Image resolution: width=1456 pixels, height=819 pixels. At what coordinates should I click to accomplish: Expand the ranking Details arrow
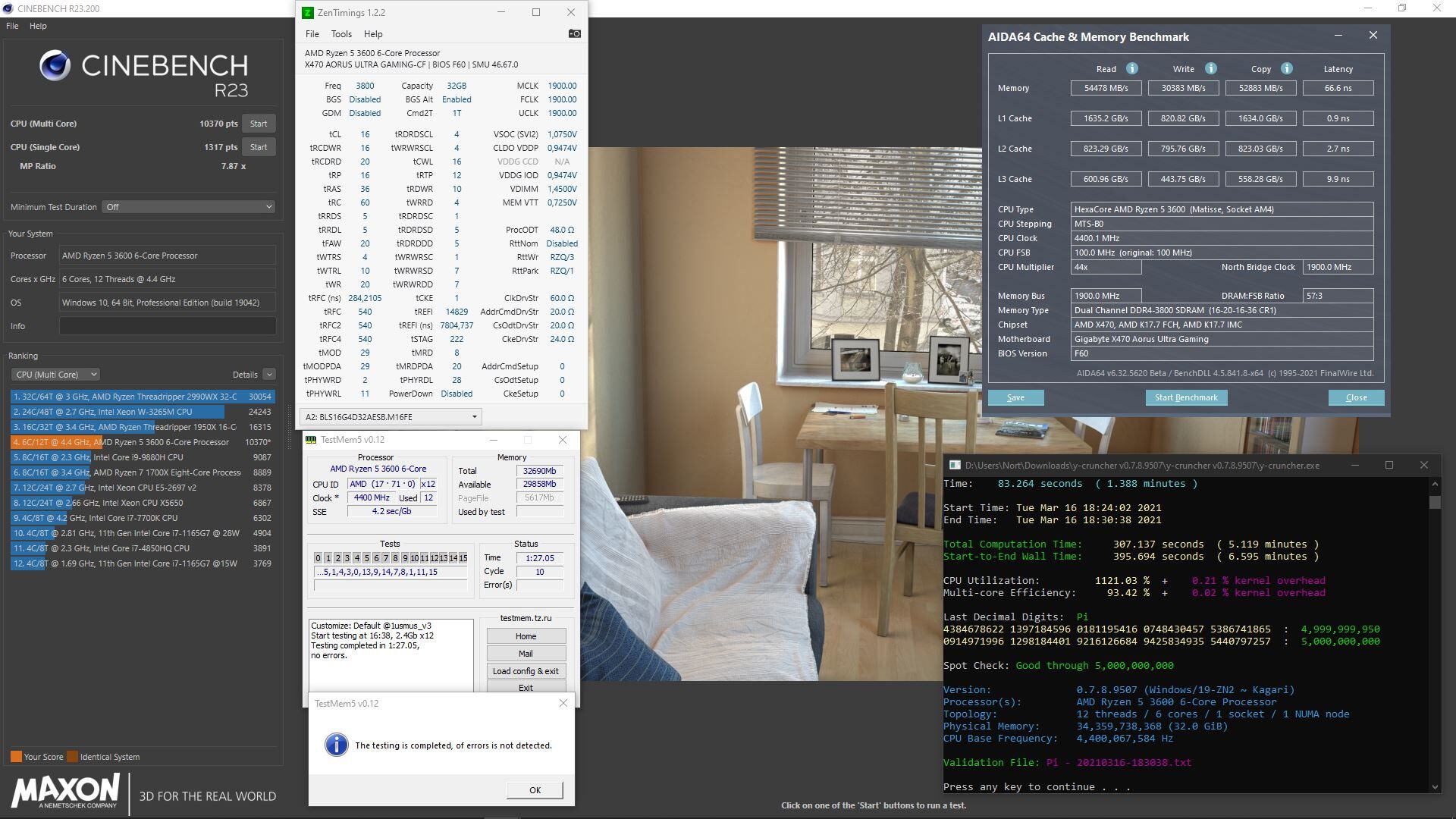click(x=268, y=375)
